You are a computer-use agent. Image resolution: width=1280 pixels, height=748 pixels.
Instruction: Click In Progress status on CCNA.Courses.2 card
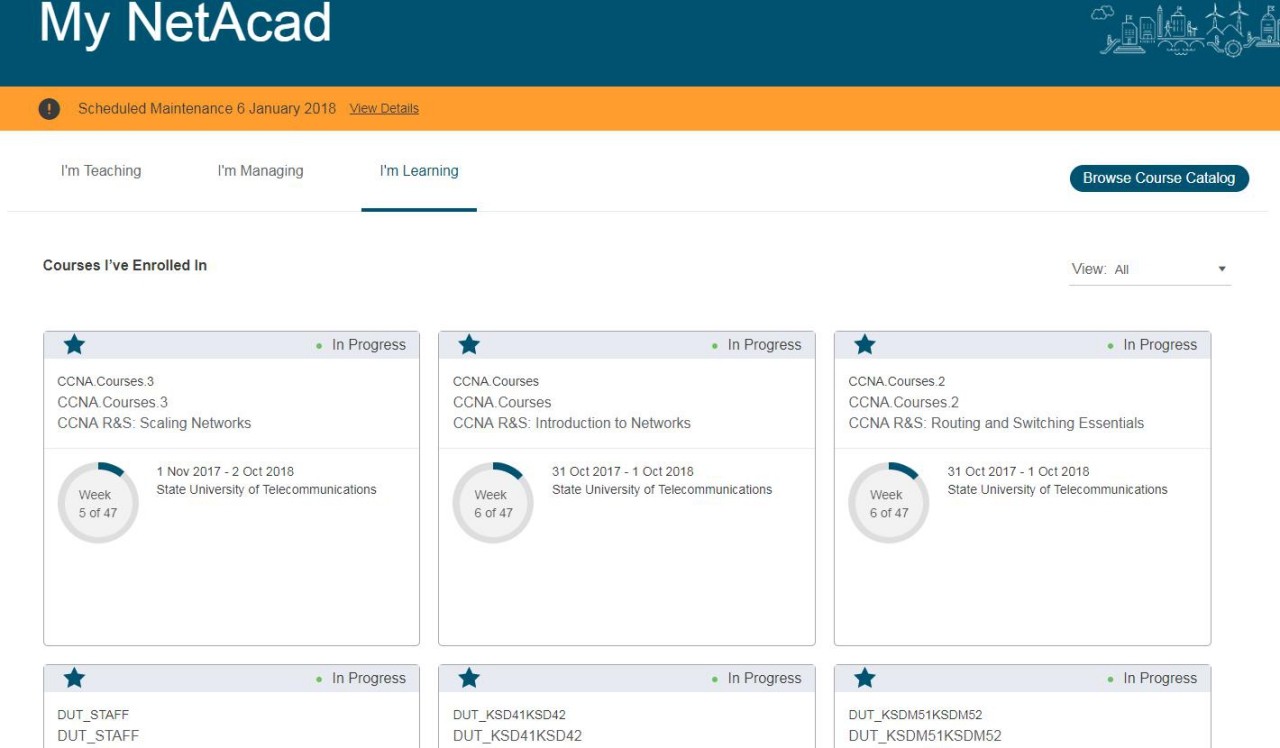point(1152,345)
